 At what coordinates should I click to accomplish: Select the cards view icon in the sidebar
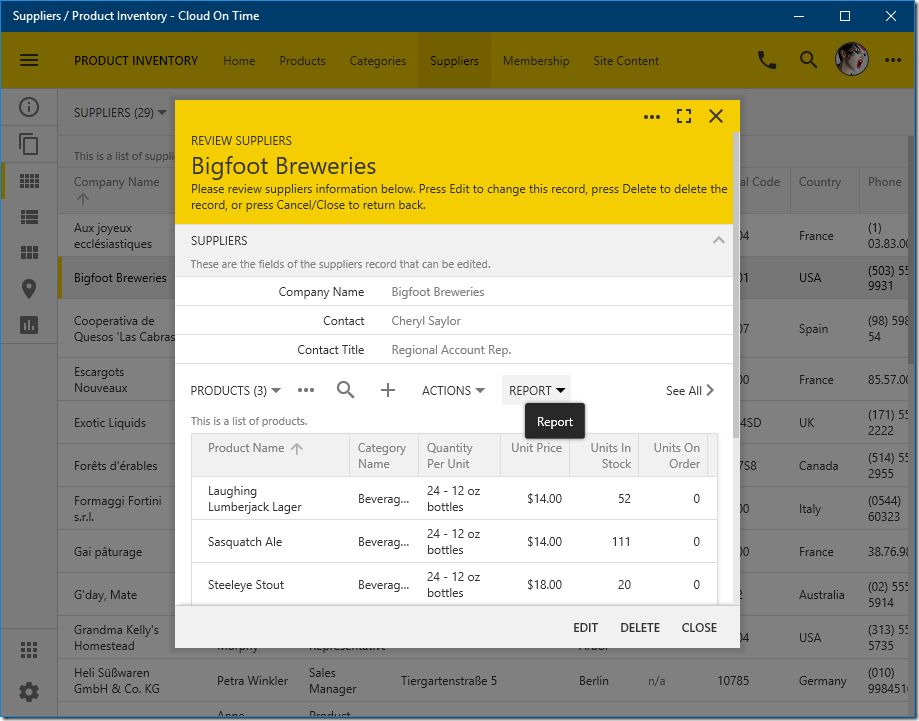tap(29, 253)
